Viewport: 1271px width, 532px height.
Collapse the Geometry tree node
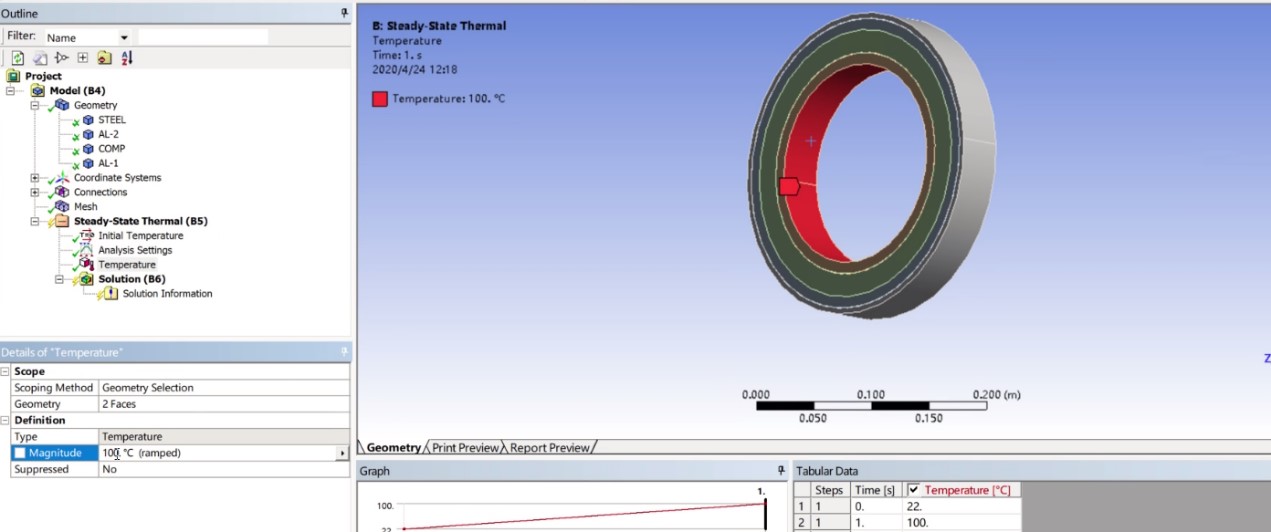(35, 105)
